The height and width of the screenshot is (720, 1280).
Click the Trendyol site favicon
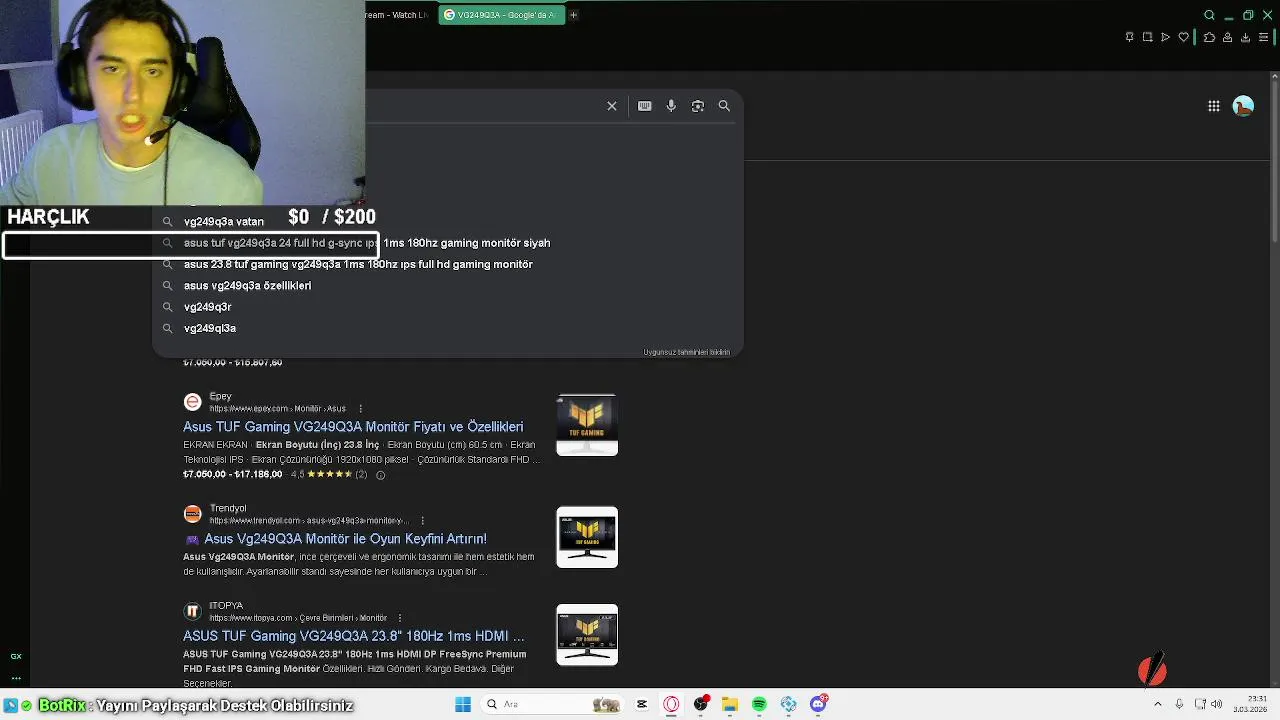[192, 514]
